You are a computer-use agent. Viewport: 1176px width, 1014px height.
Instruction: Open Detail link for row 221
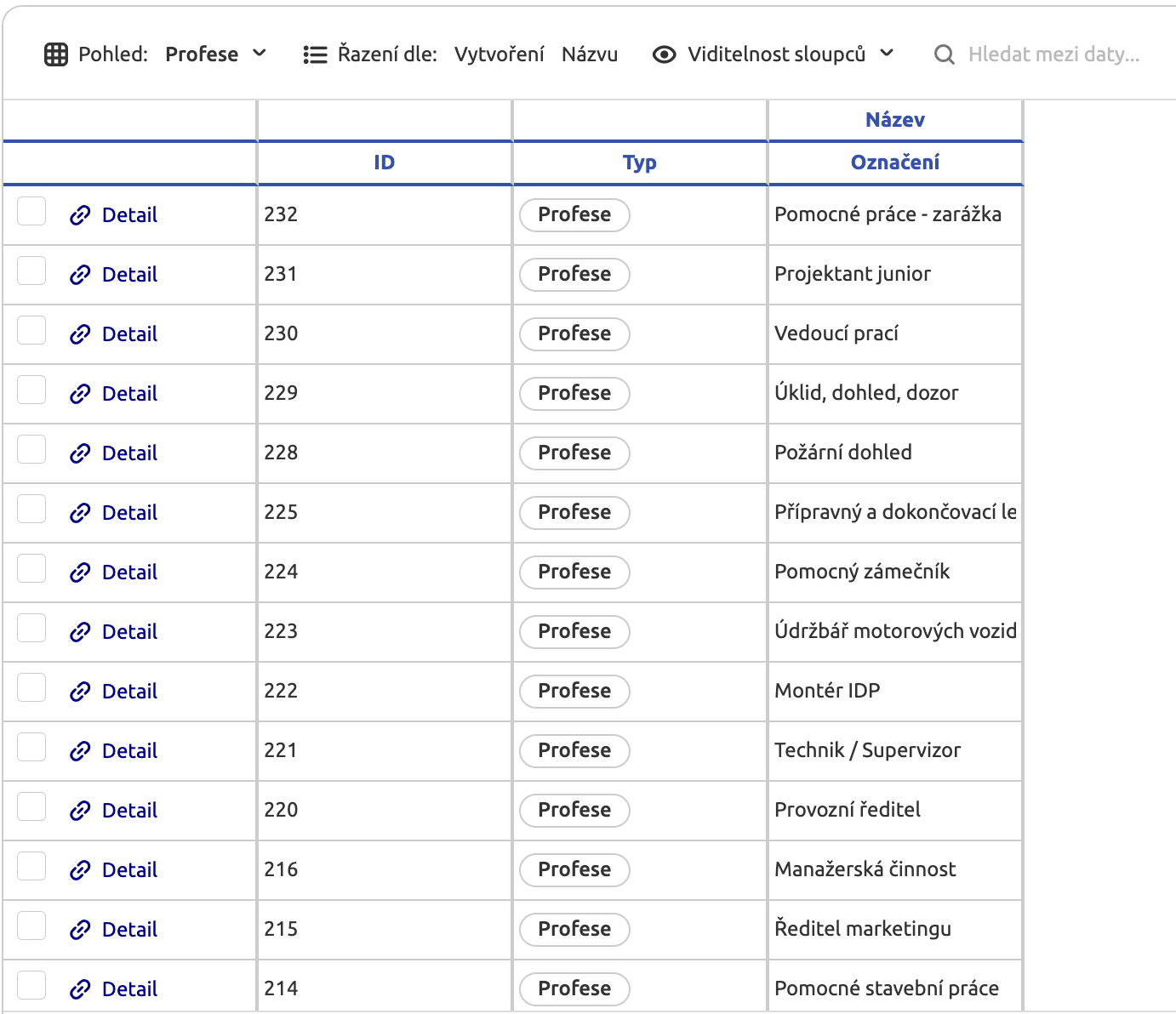pyautogui.click(x=129, y=751)
